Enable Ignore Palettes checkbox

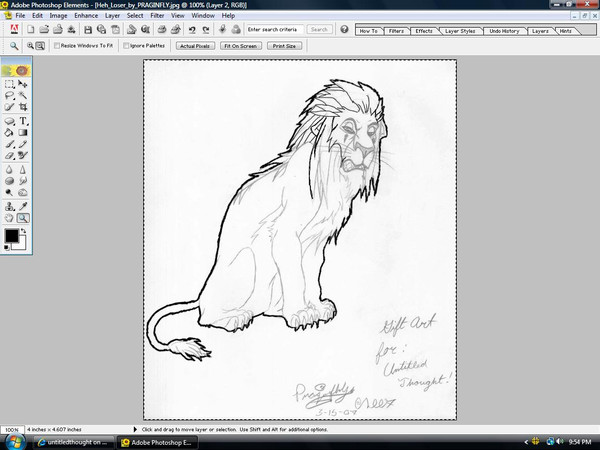pyautogui.click(x=126, y=46)
